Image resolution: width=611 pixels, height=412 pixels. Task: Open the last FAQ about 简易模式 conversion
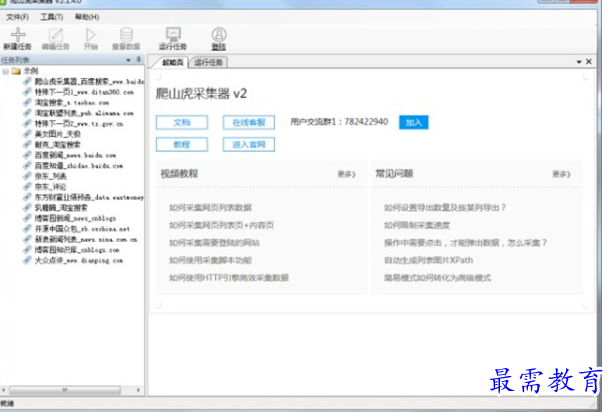click(438, 278)
